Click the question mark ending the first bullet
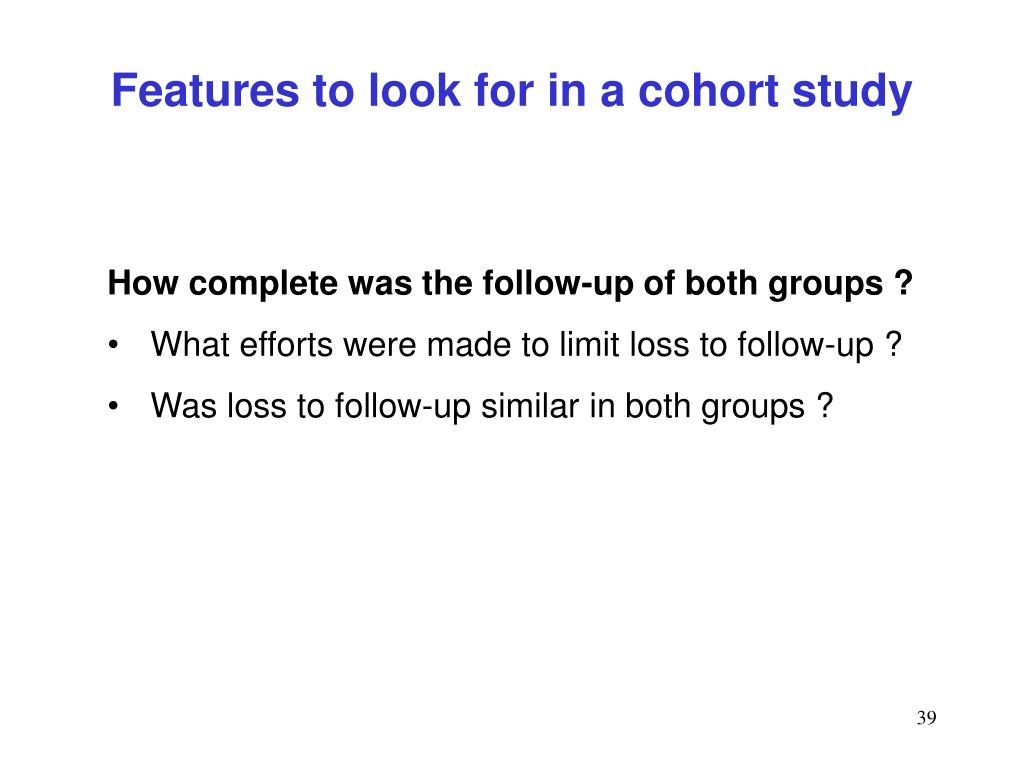The width and height of the screenshot is (1024, 768). (893, 344)
